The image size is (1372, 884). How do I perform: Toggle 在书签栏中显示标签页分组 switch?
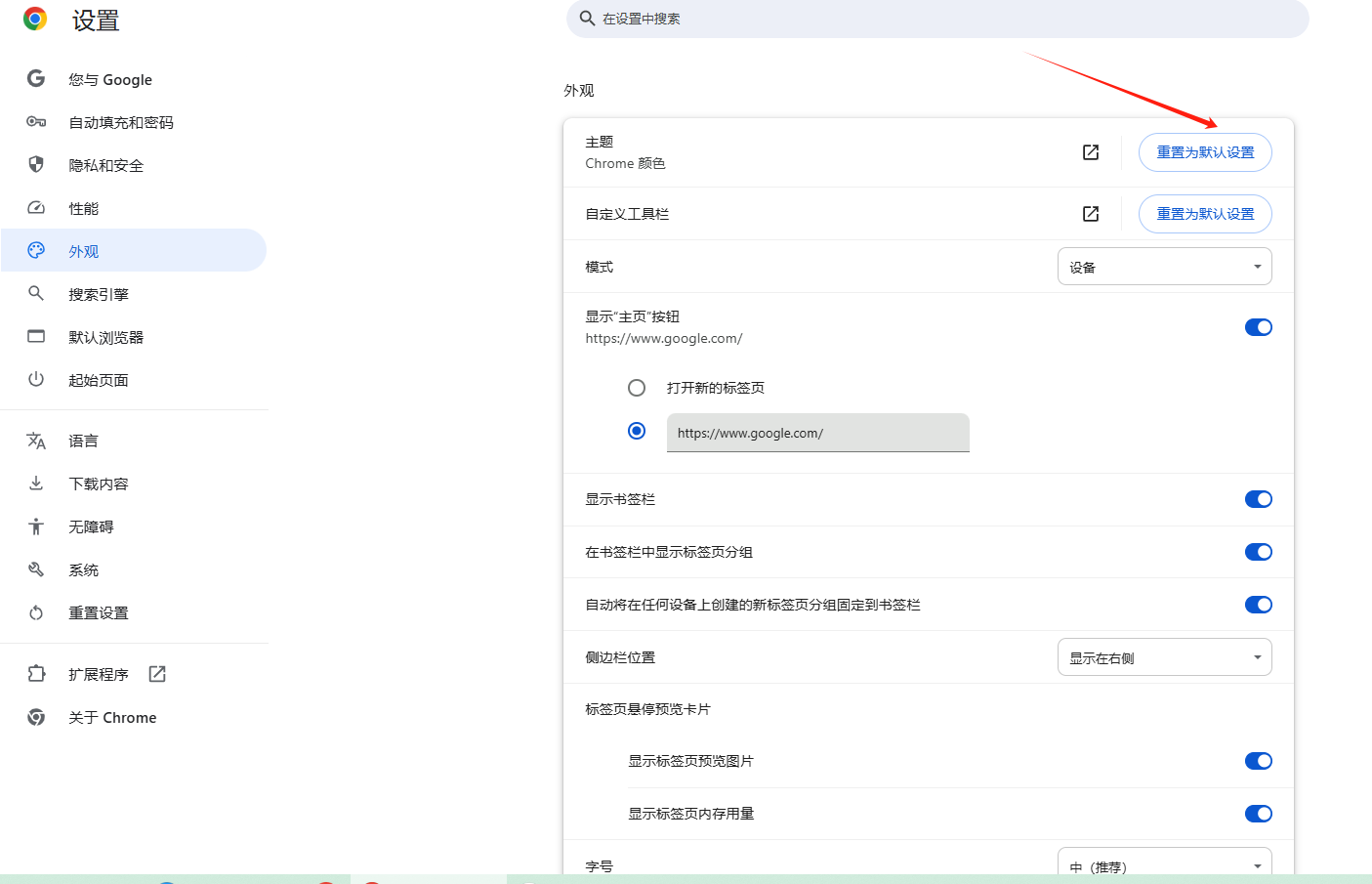coord(1258,552)
